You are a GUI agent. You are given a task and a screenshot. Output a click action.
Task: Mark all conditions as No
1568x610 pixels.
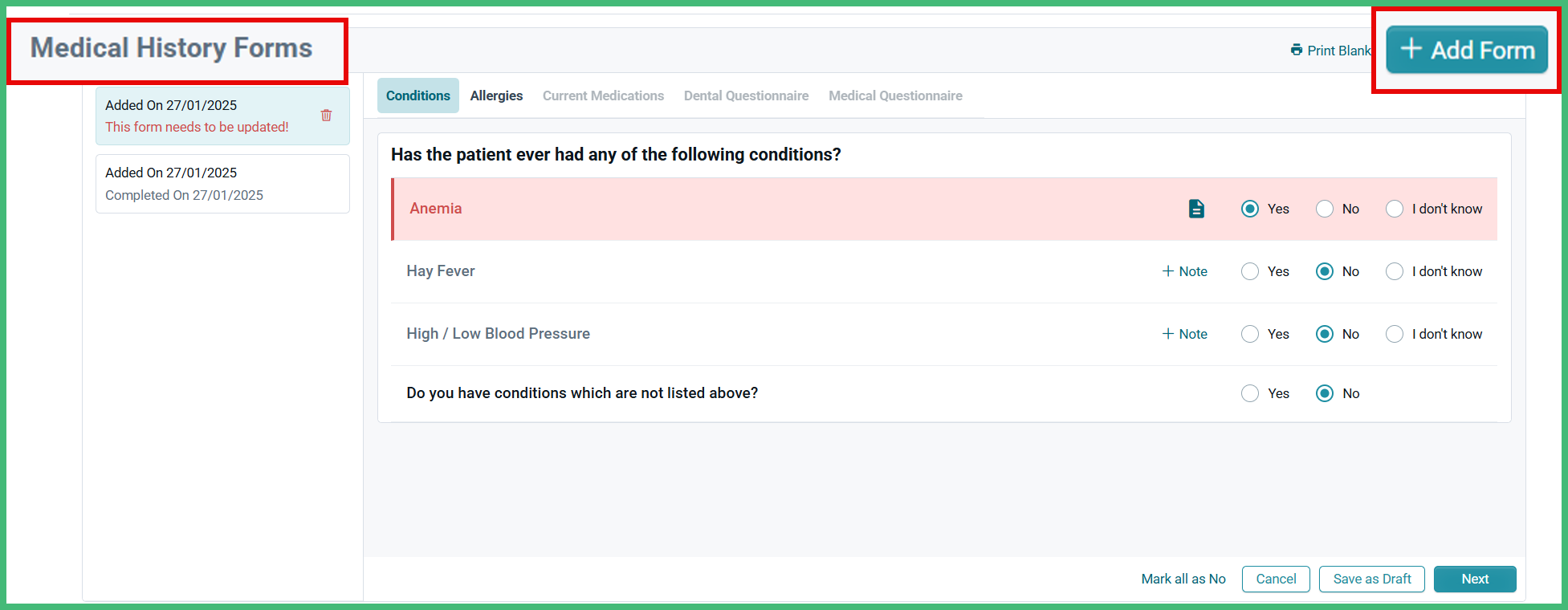coord(1183,579)
